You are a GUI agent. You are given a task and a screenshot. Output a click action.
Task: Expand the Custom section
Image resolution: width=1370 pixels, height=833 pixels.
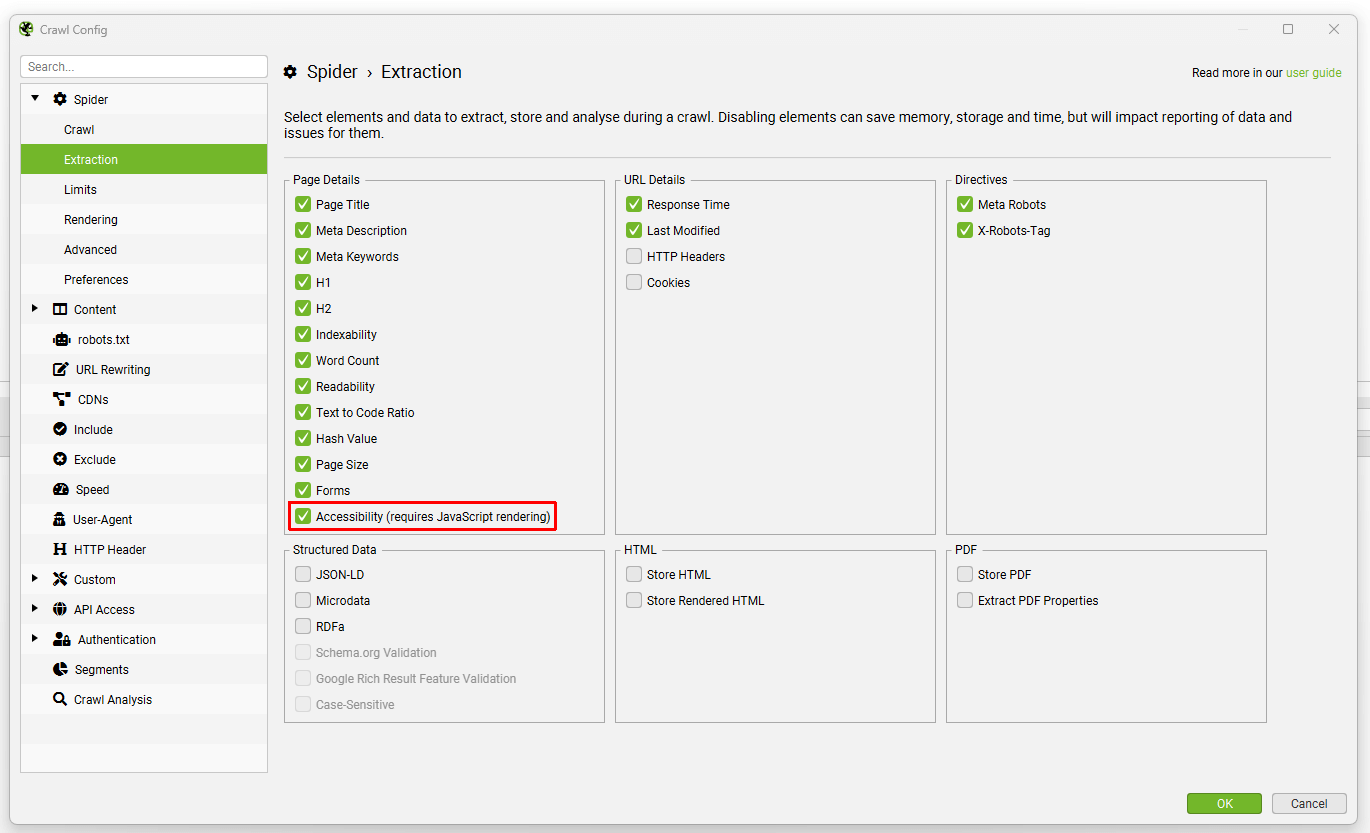[x=36, y=579]
